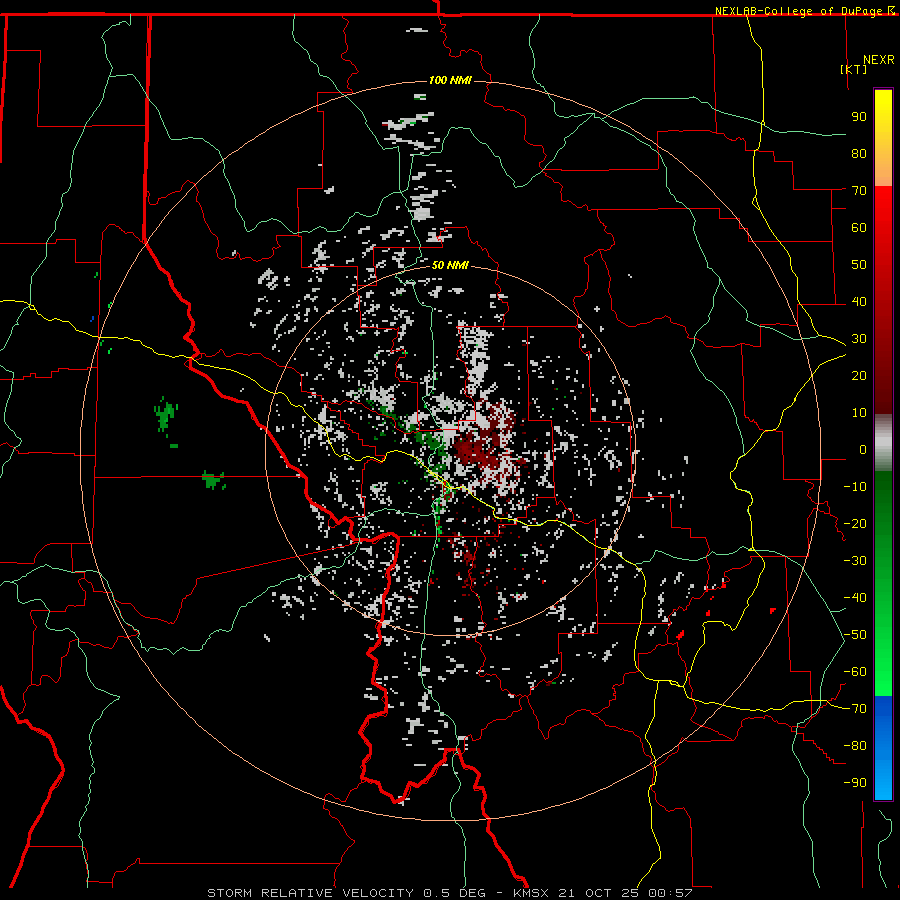
Task: Click the 0 knot scale label
Action: (x=863, y=449)
